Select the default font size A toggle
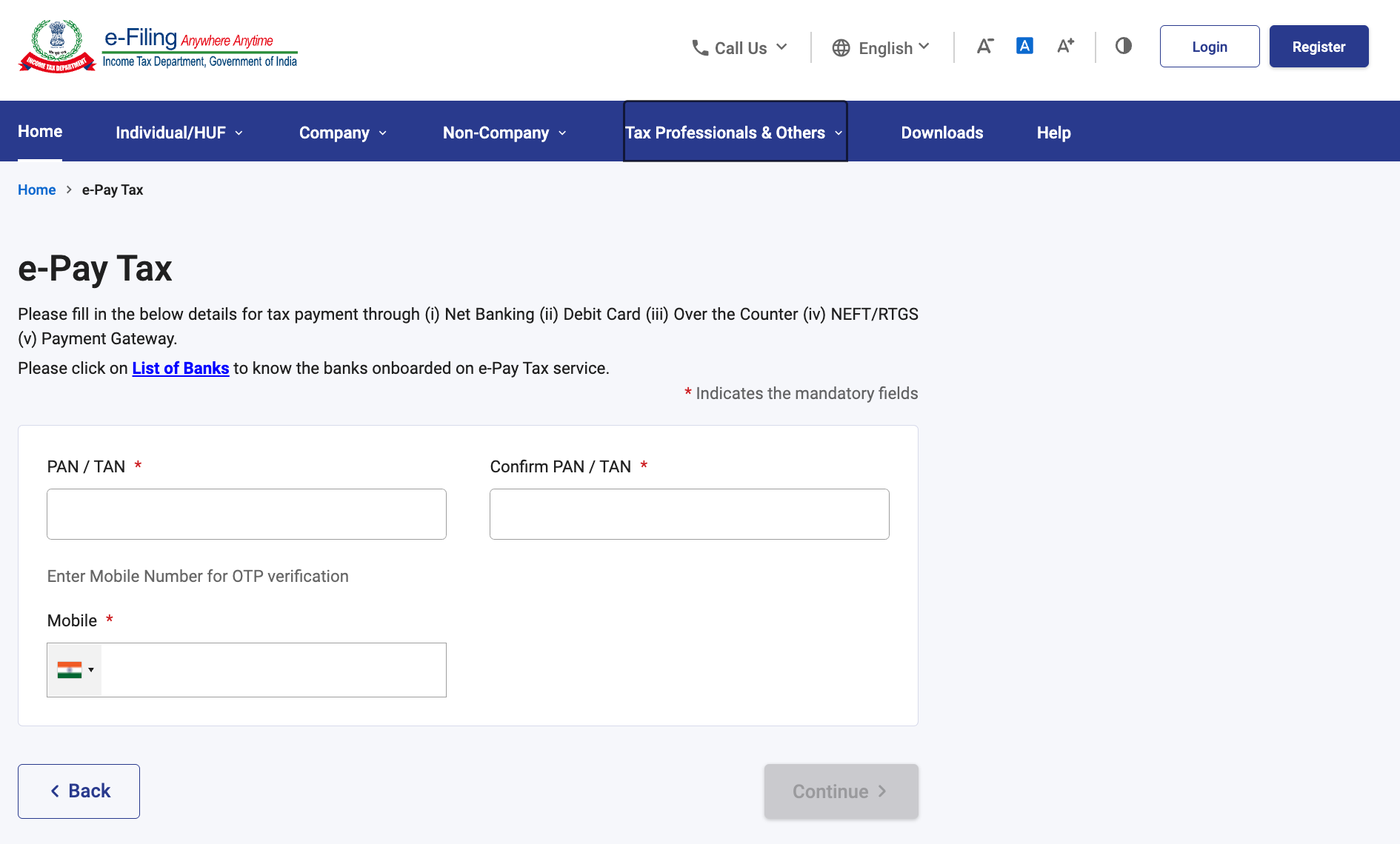The height and width of the screenshot is (844, 1400). pyautogui.click(x=1024, y=45)
